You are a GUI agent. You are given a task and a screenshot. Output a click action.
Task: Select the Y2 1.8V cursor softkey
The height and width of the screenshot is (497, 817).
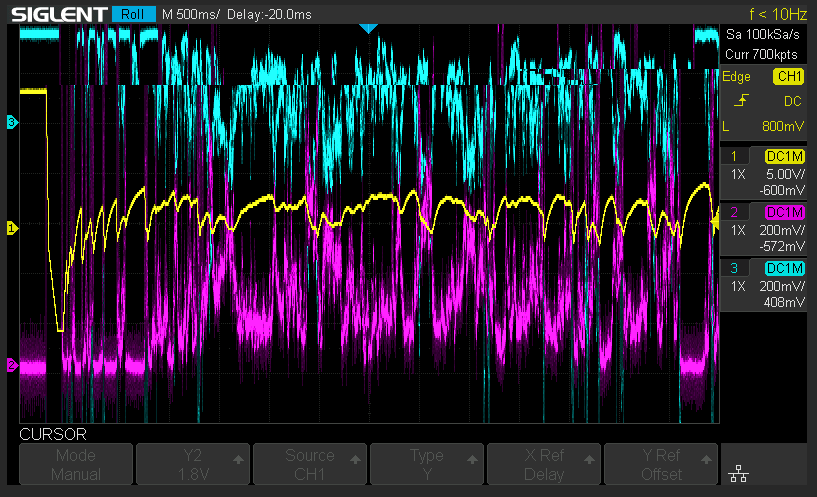pos(193,464)
